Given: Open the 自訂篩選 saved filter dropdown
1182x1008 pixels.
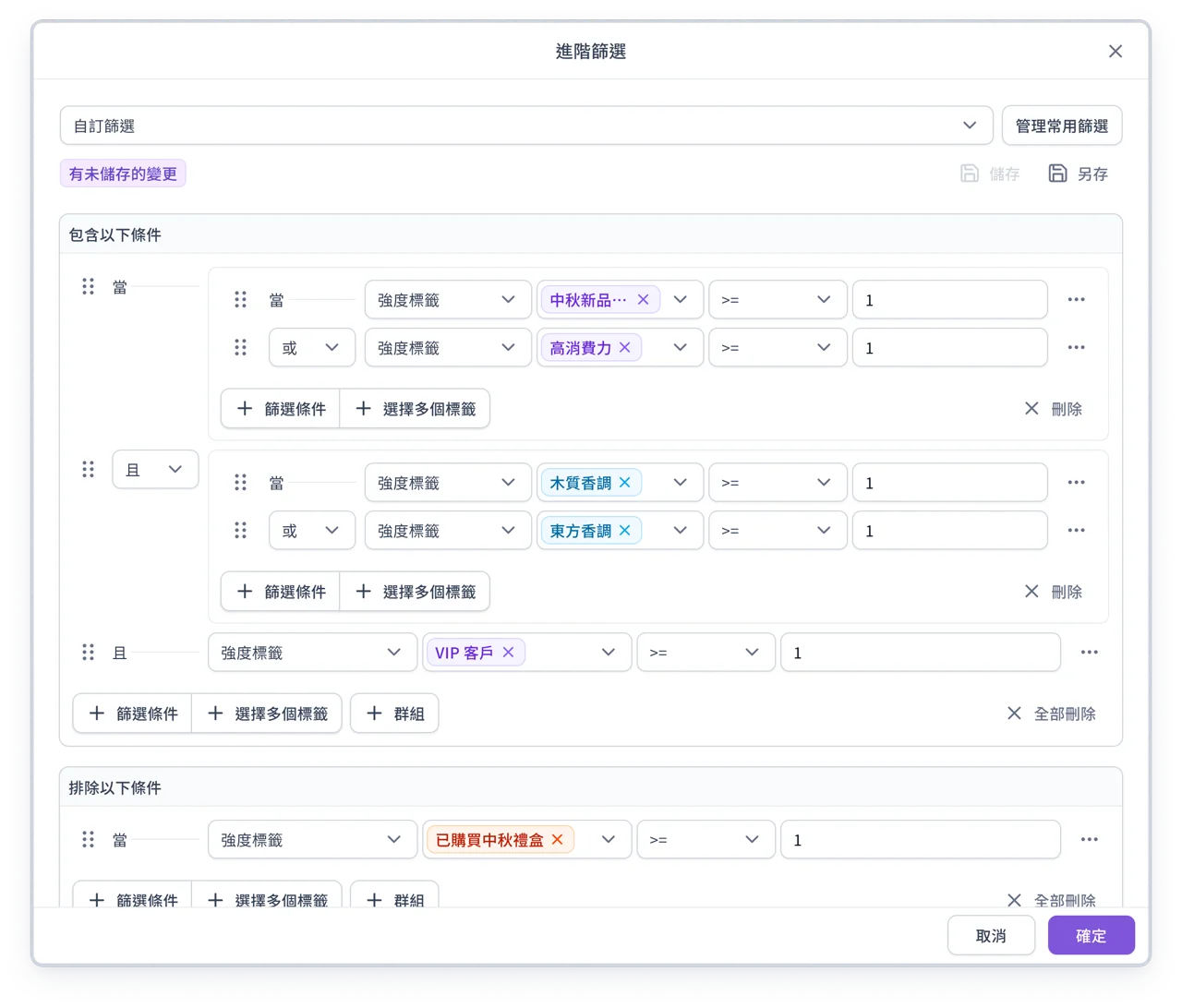Looking at the screenshot, I should (x=526, y=126).
